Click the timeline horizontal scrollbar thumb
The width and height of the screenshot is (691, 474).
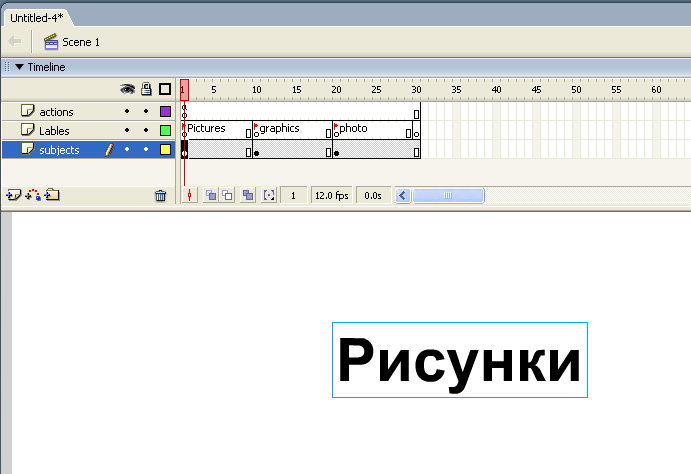[x=448, y=195]
